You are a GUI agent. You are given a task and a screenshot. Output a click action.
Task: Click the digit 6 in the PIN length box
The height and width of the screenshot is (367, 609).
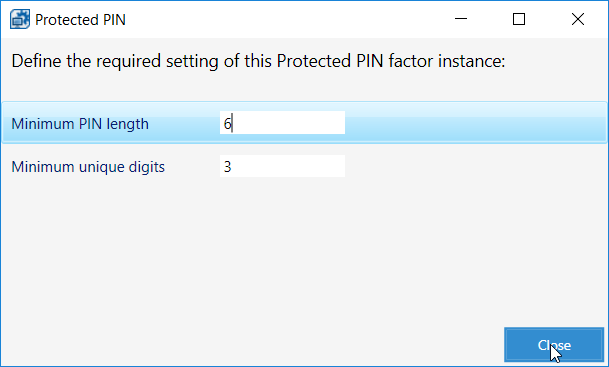pyautogui.click(x=227, y=124)
